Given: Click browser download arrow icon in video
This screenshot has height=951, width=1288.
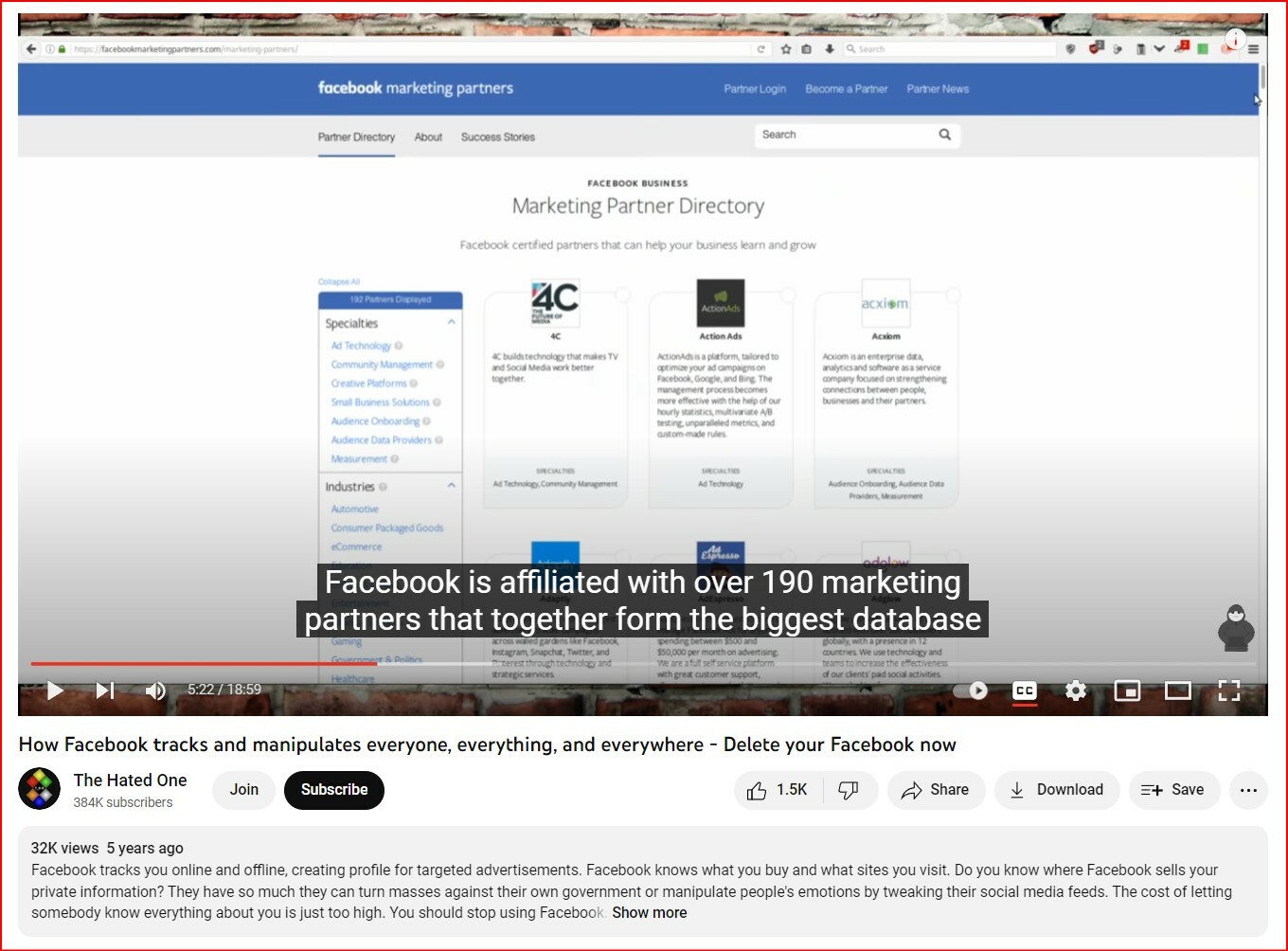Looking at the screenshot, I should [830, 49].
